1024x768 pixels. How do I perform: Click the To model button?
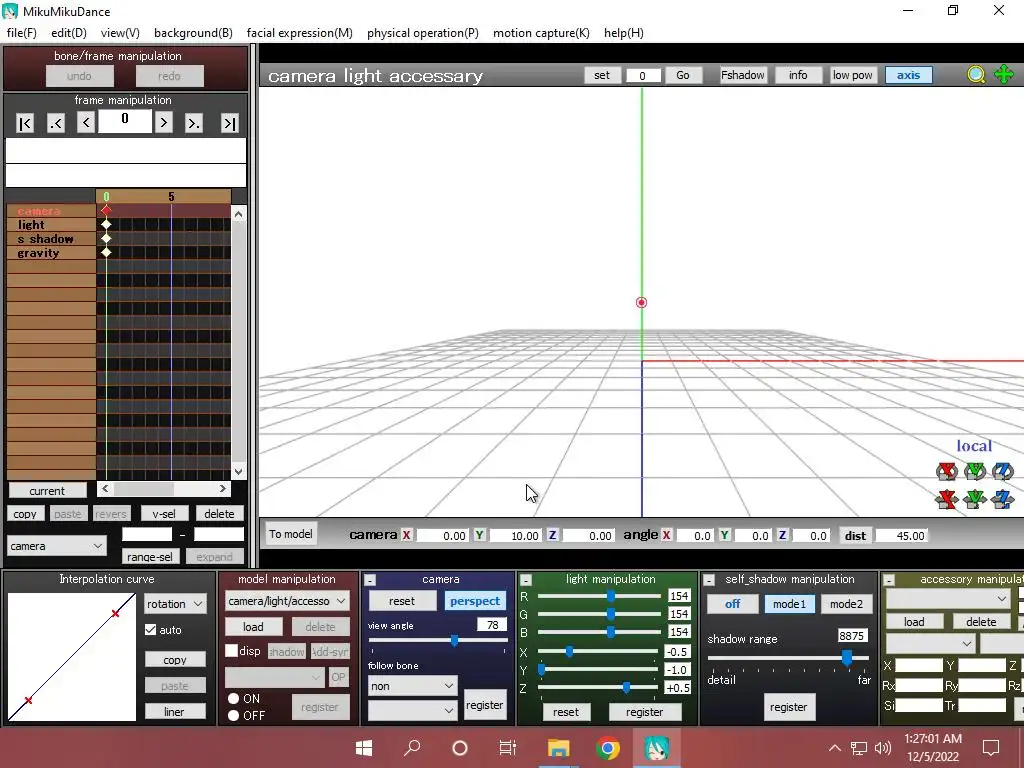[291, 534]
